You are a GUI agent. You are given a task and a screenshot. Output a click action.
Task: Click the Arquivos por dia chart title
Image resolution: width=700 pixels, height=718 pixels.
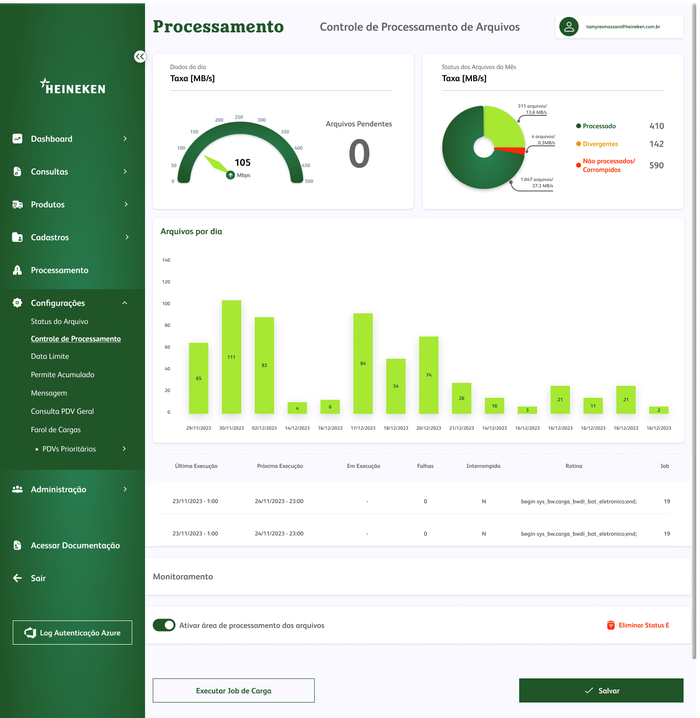191,231
